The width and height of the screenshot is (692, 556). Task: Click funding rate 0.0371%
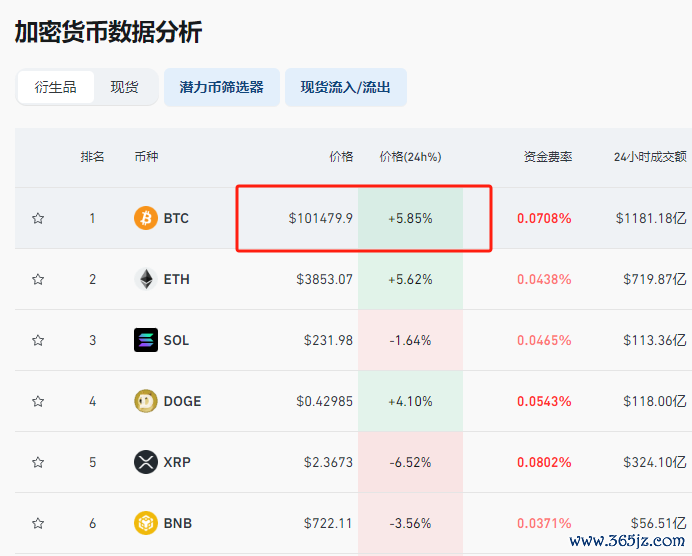(x=544, y=523)
